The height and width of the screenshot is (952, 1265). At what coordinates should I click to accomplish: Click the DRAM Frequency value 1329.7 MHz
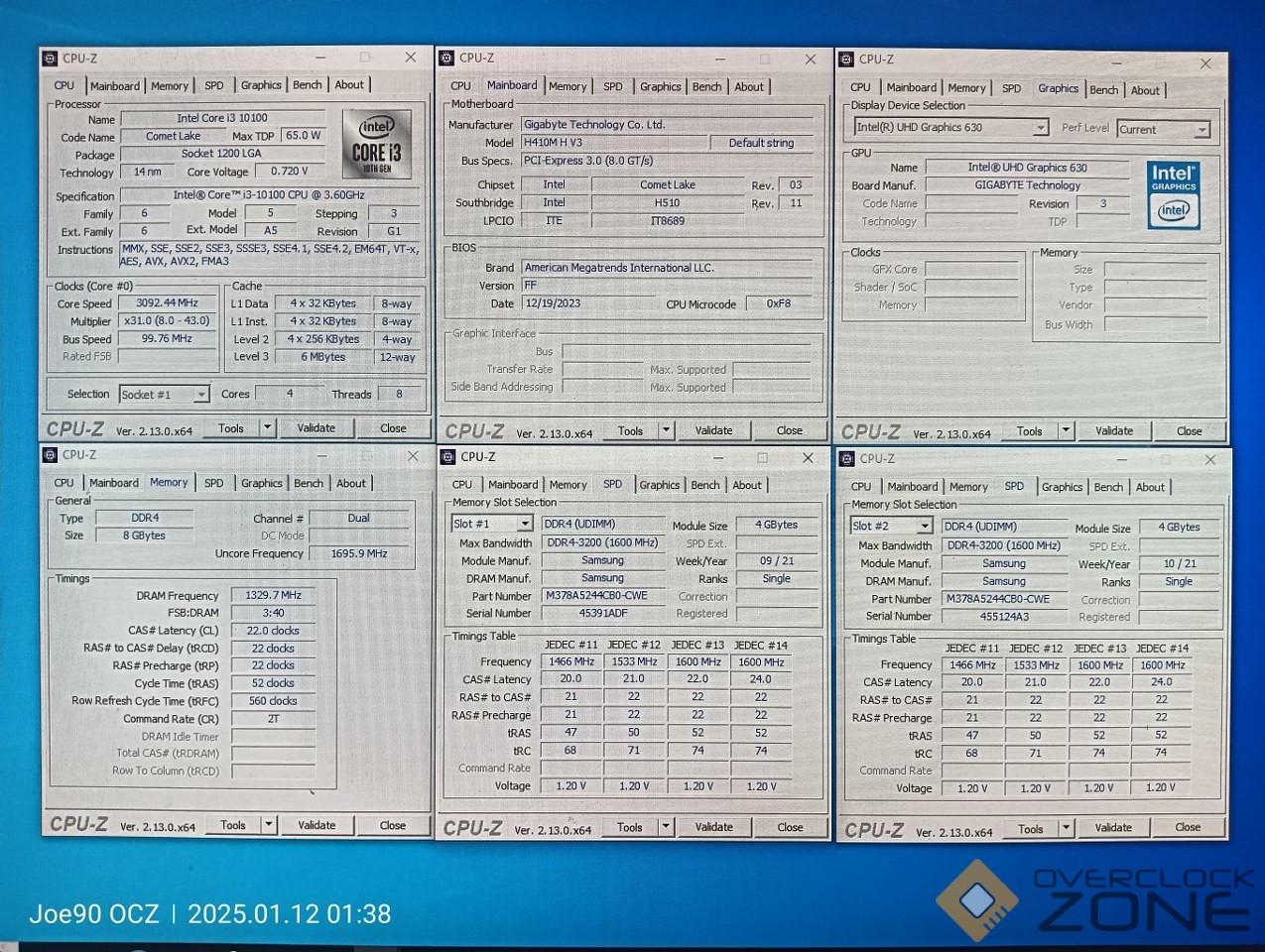pos(274,595)
